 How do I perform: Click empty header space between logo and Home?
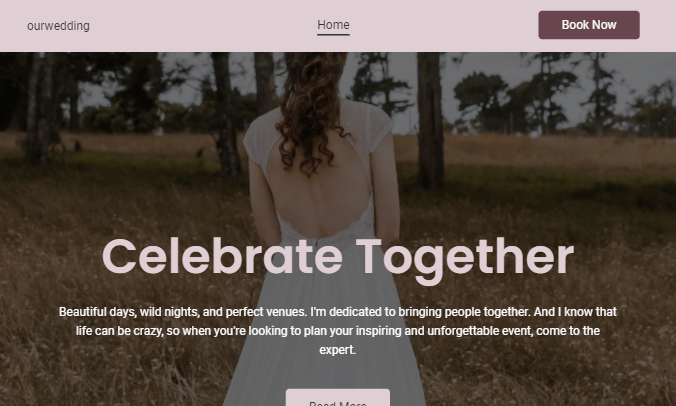tap(203, 26)
